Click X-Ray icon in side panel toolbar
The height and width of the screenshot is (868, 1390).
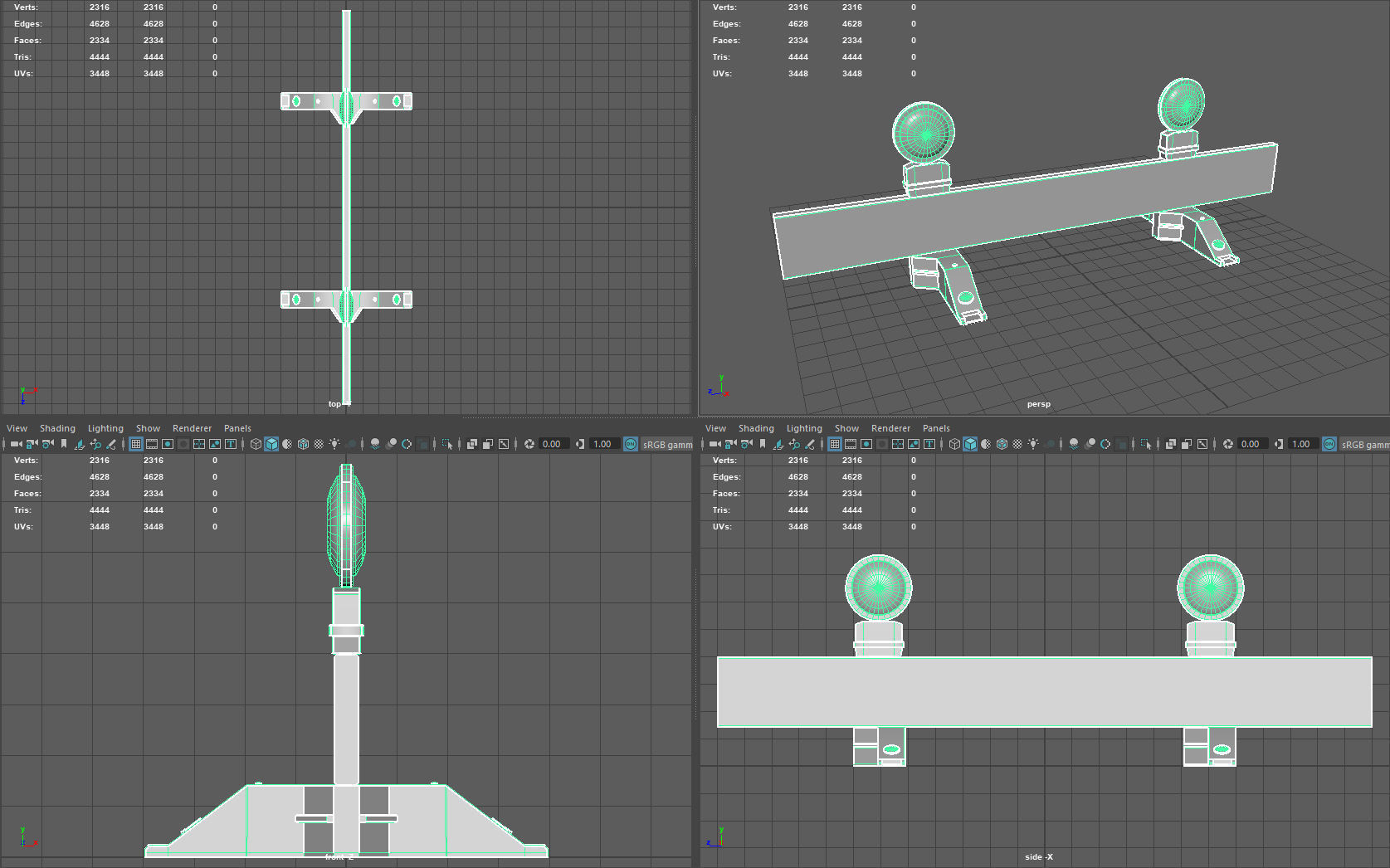[x=1170, y=444]
